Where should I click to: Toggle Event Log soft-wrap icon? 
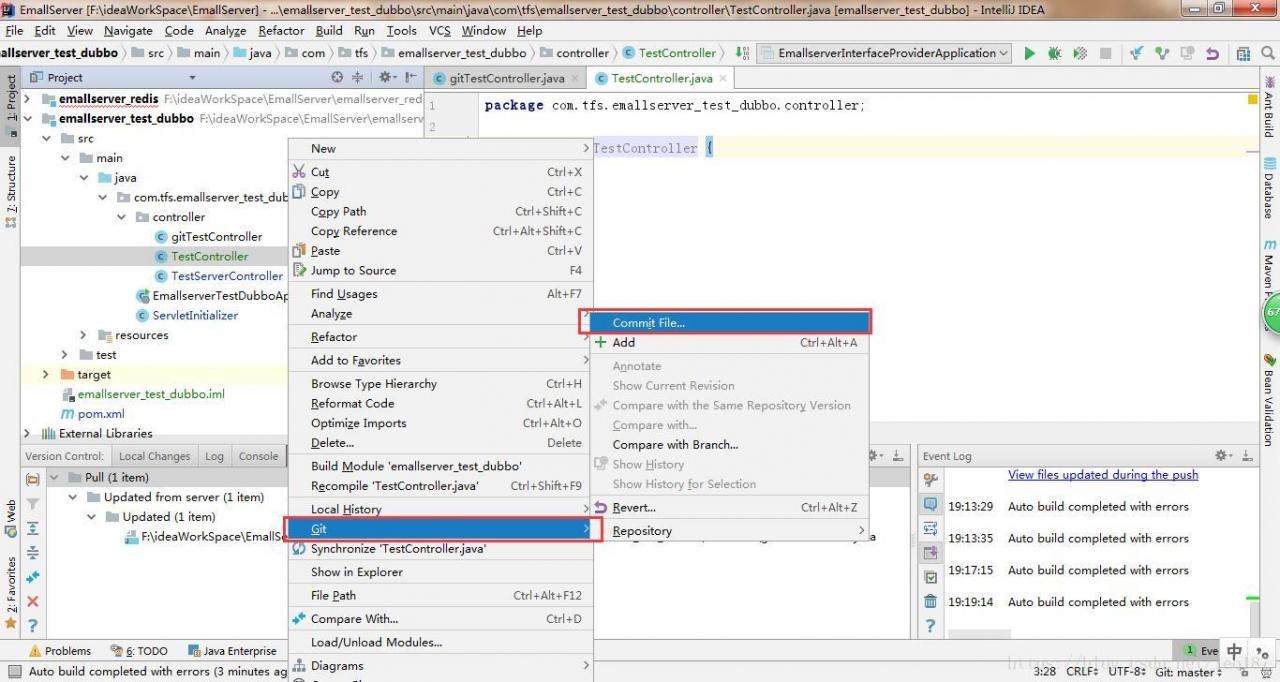point(931,528)
